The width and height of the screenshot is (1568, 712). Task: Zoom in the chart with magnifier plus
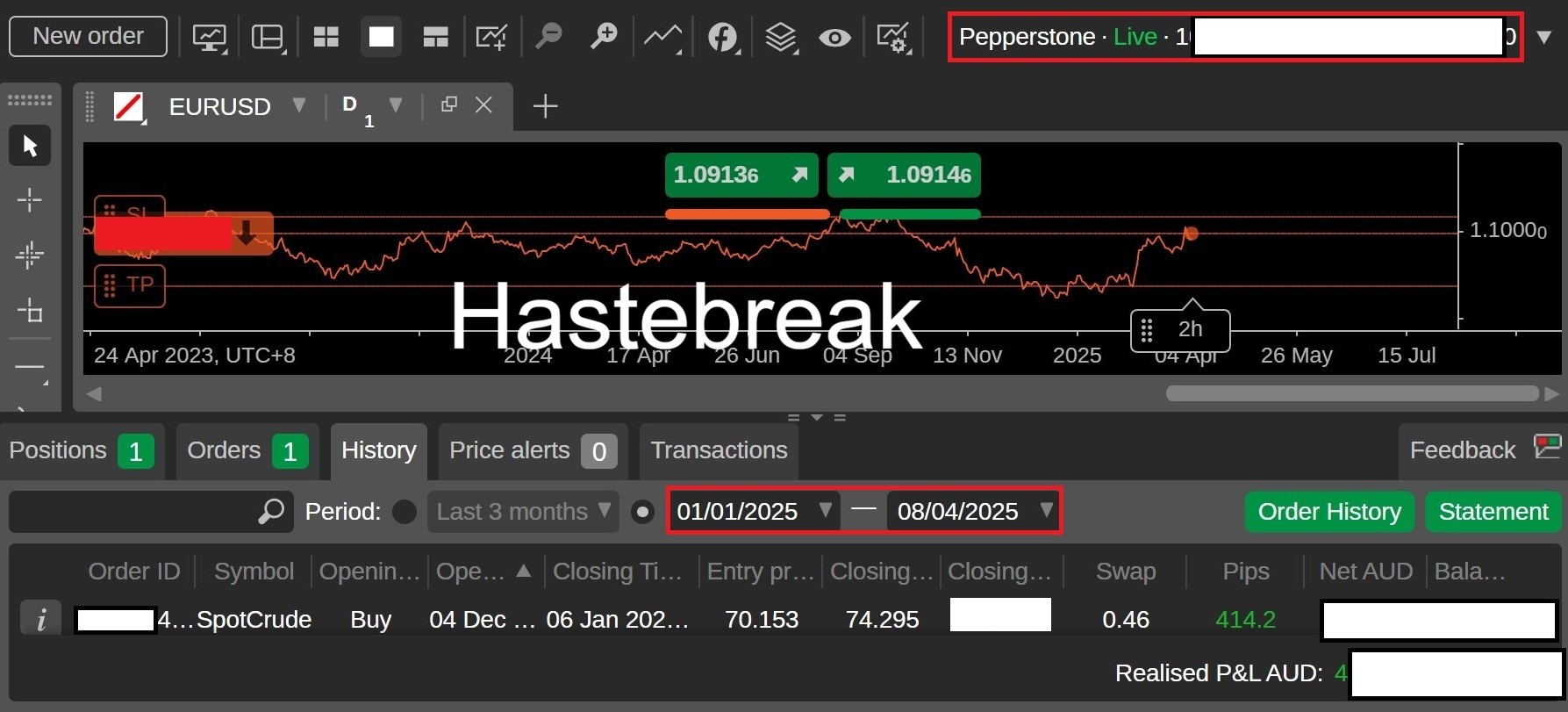(x=604, y=37)
